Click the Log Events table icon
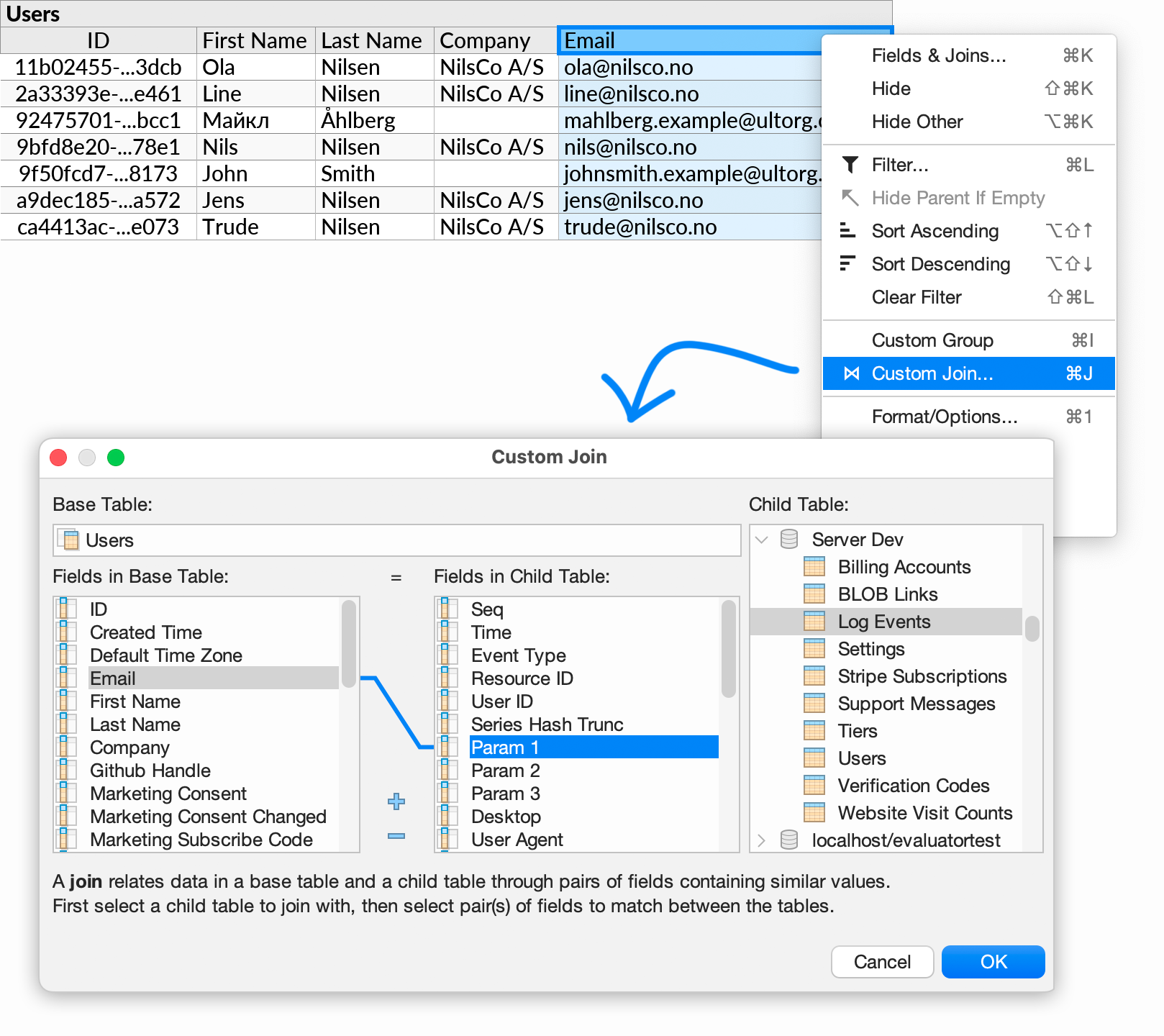 (x=814, y=621)
